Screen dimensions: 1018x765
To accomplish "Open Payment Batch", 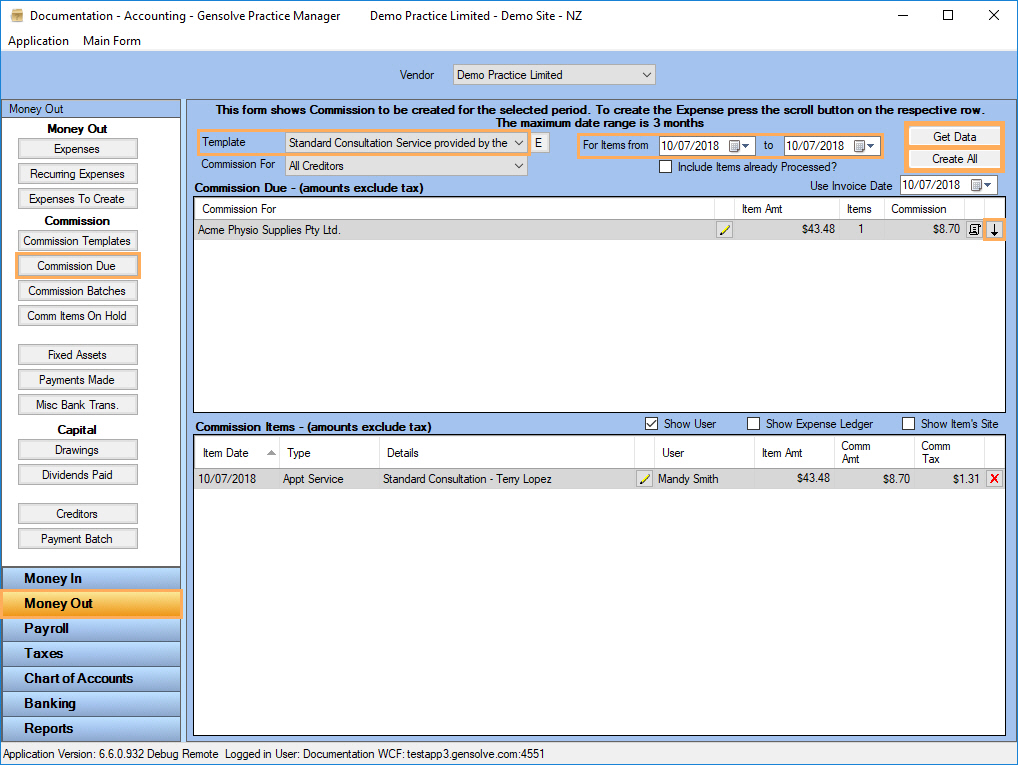I will tap(77, 539).
